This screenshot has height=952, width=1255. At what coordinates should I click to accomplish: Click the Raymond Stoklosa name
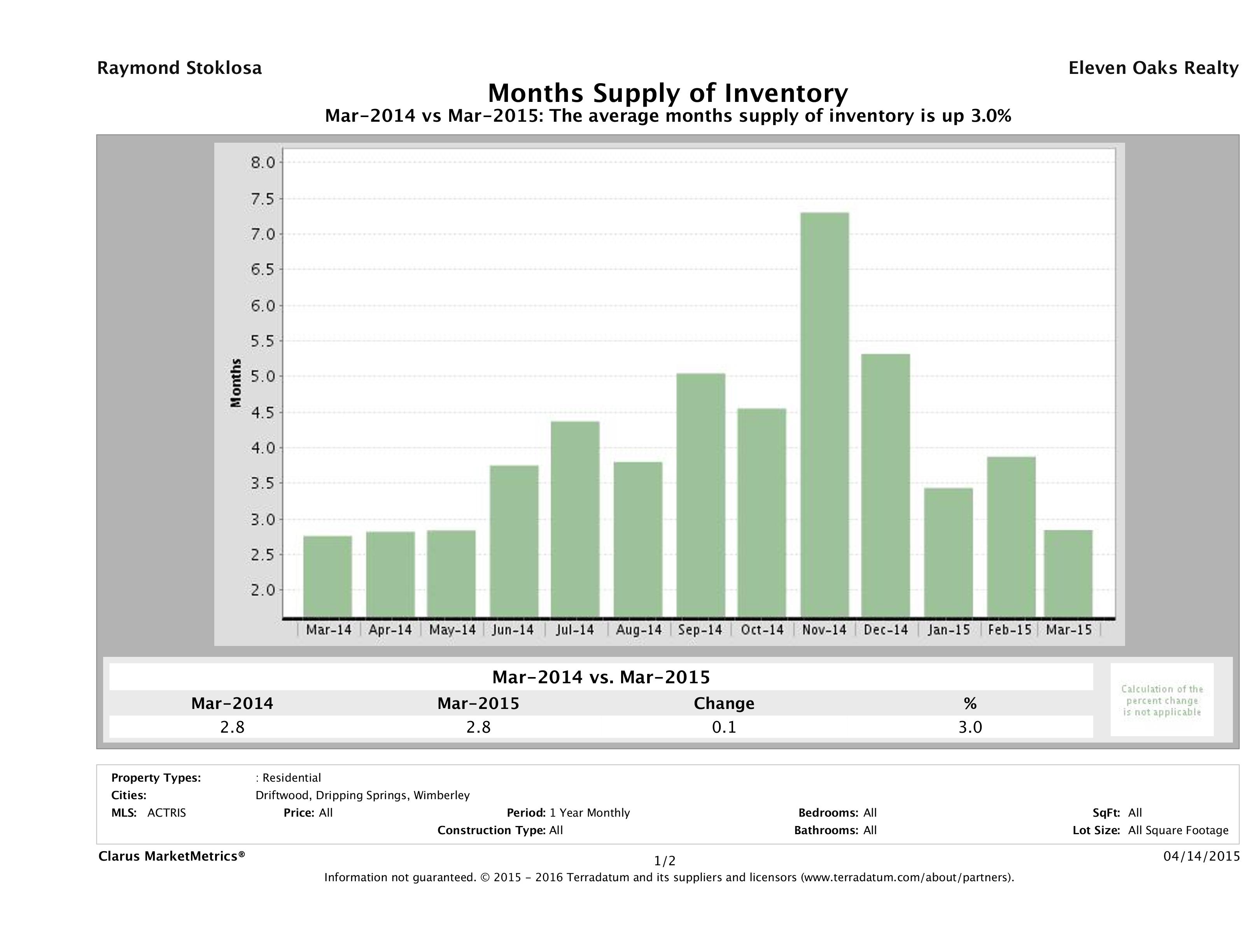point(179,68)
